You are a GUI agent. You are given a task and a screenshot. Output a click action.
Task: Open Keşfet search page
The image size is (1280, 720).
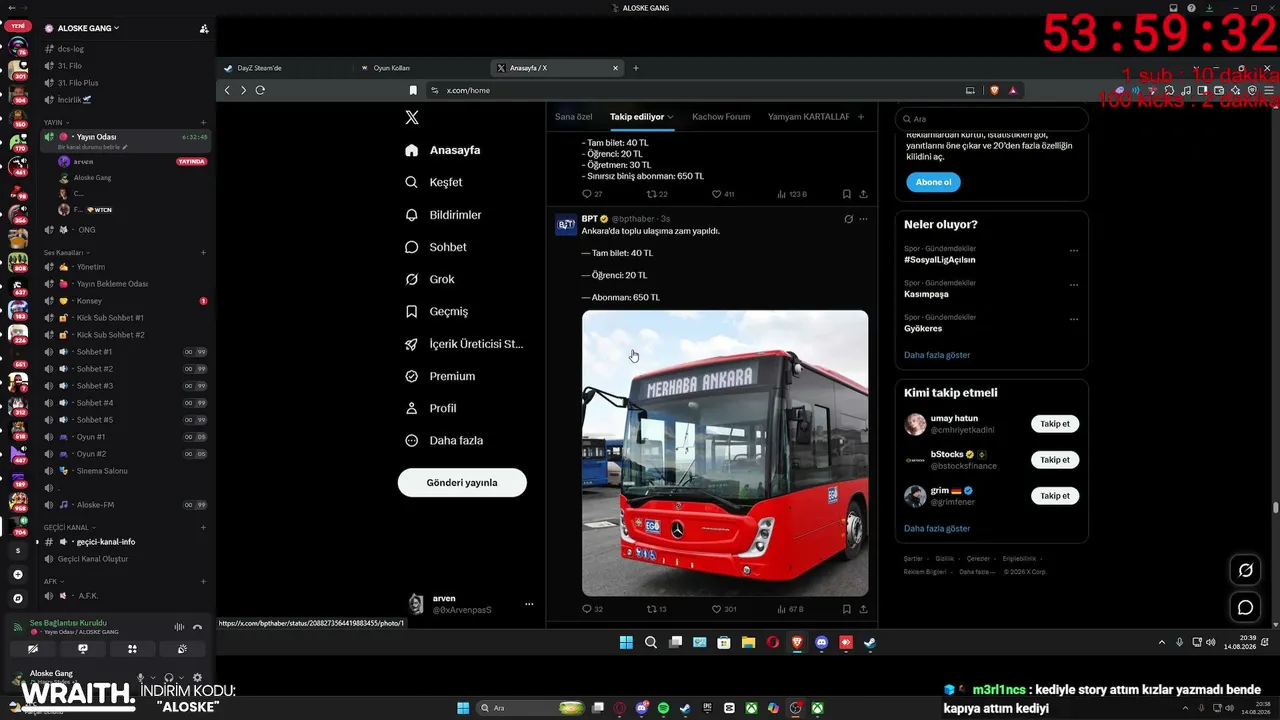434,182
